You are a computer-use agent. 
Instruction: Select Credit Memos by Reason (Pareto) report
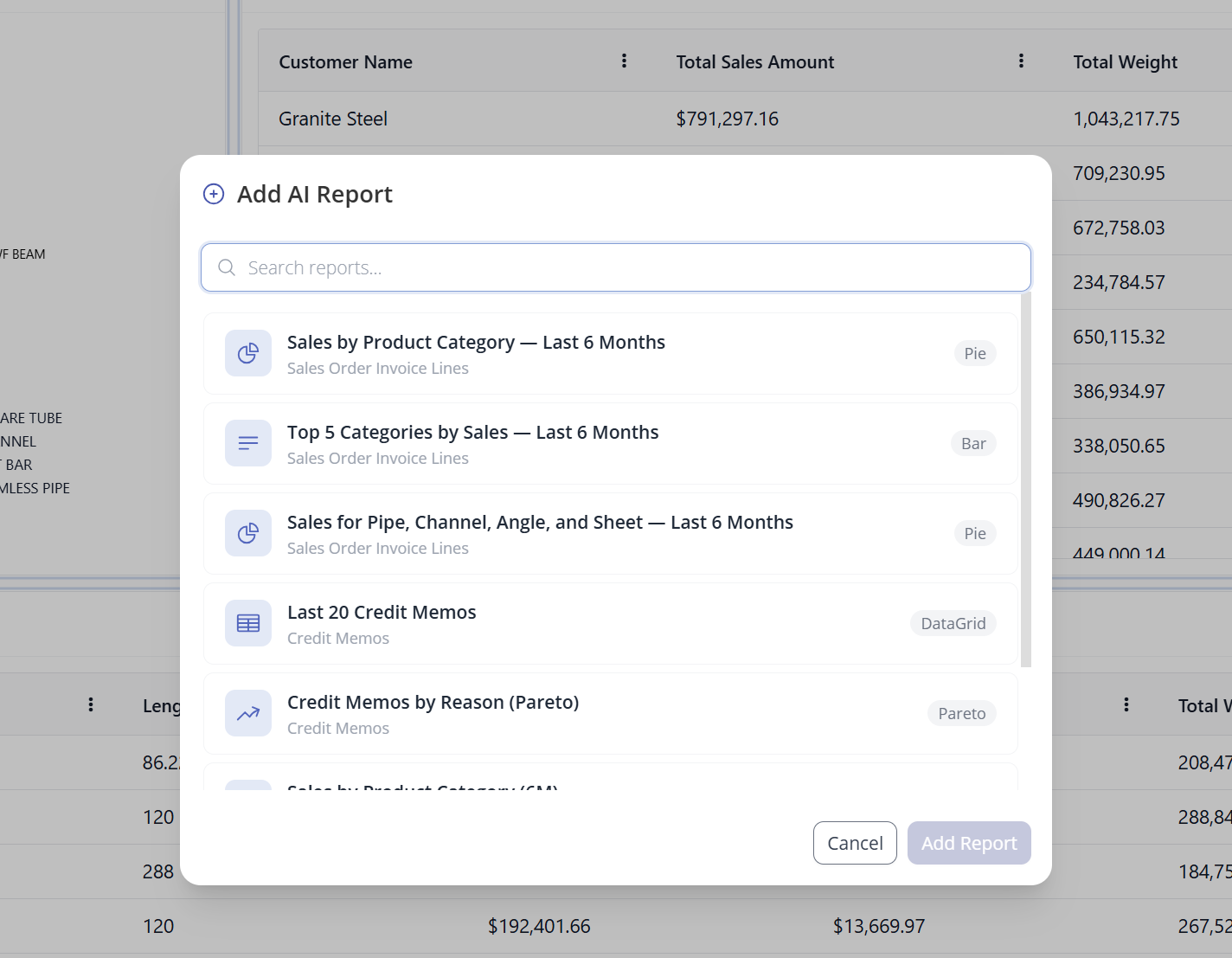pos(611,713)
